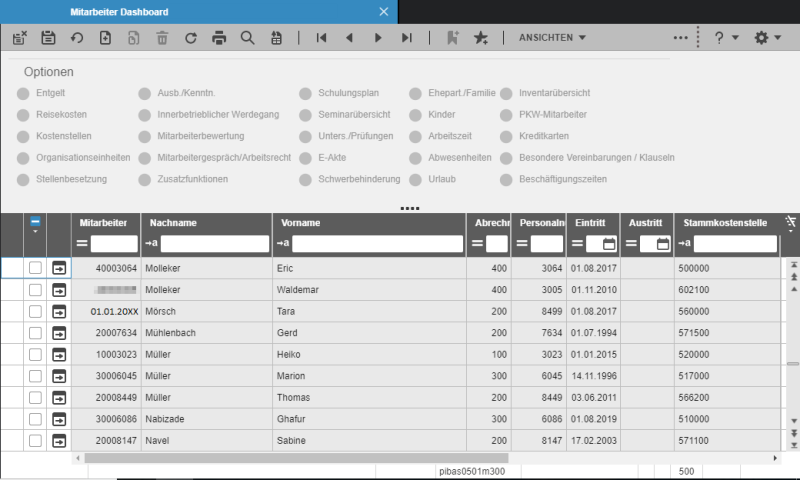Image resolution: width=800 pixels, height=480 pixels.
Task: Click the add favorite star icon
Action: pos(481,38)
